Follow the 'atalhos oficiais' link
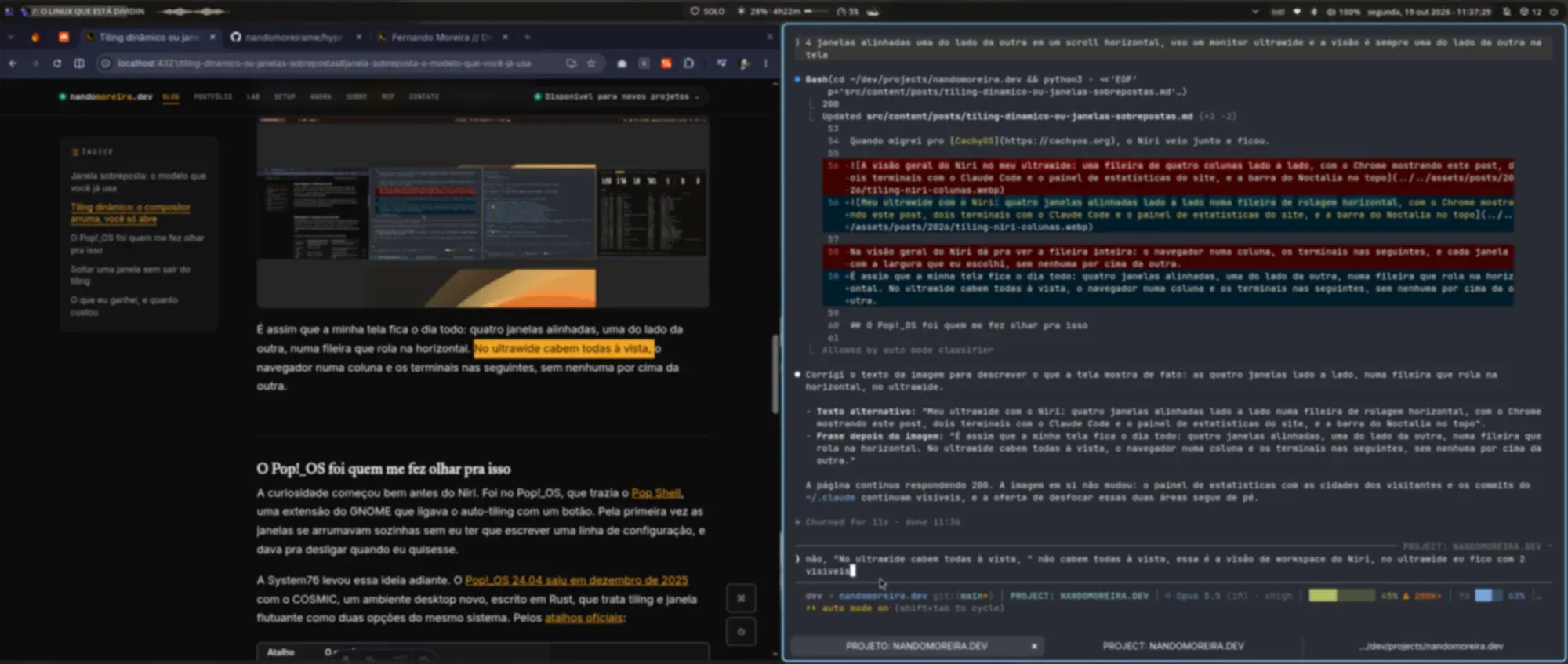This screenshot has width=1568, height=664. coord(584,618)
